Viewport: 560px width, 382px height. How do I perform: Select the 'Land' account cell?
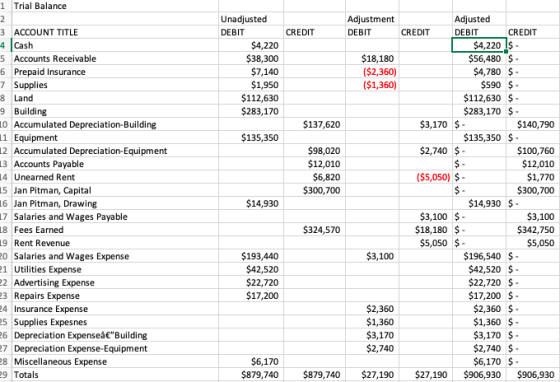115,98
